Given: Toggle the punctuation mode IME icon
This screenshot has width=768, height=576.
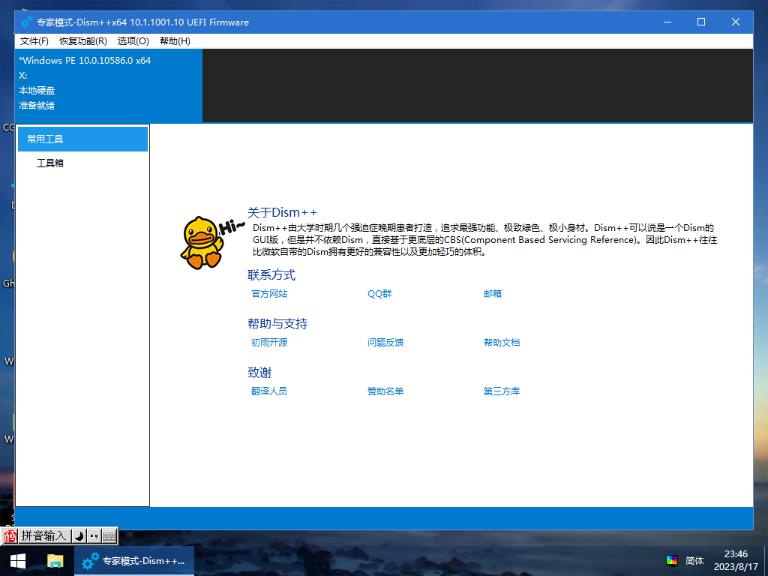Looking at the screenshot, I should 94,536.
